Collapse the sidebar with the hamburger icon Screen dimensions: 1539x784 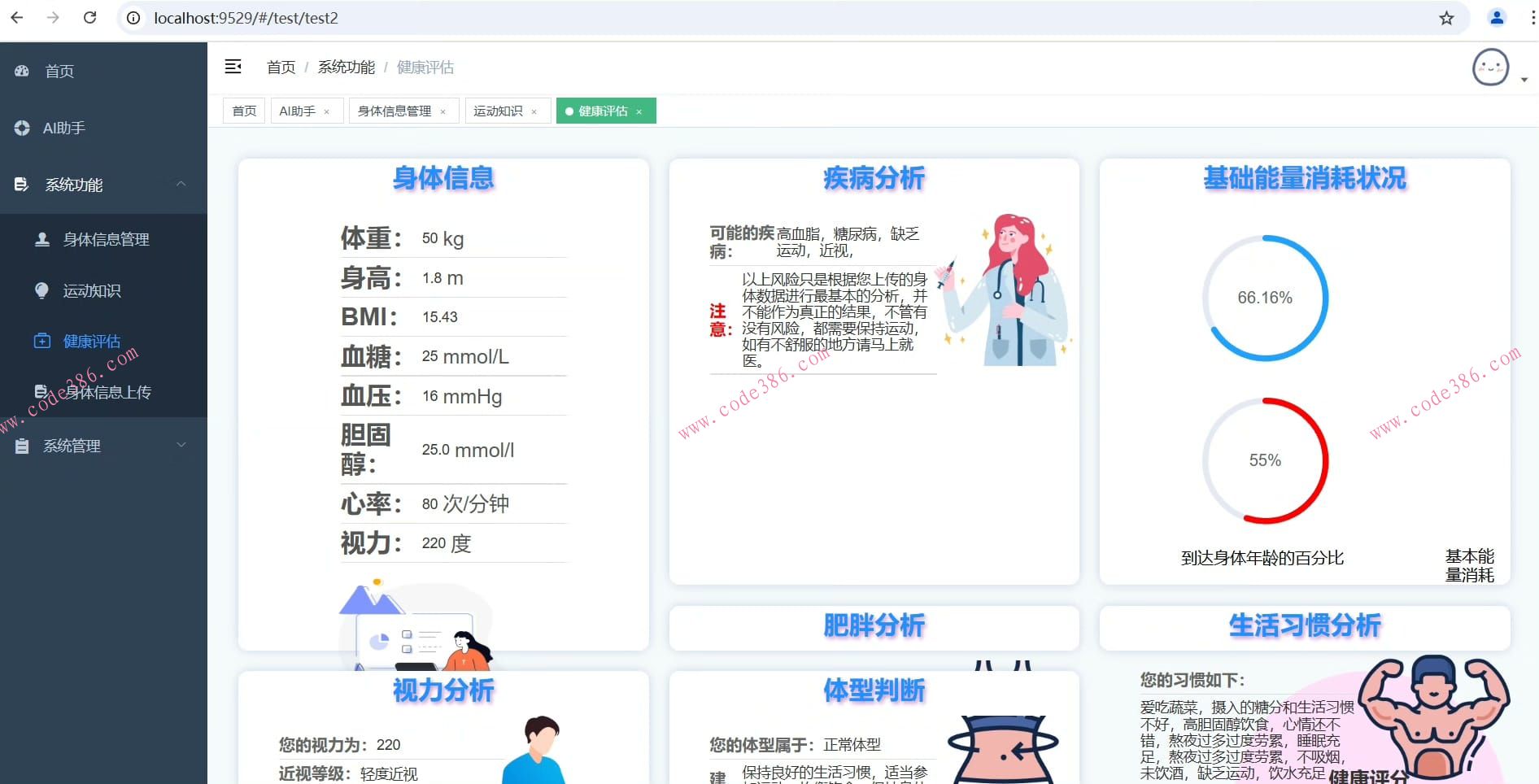click(233, 67)
